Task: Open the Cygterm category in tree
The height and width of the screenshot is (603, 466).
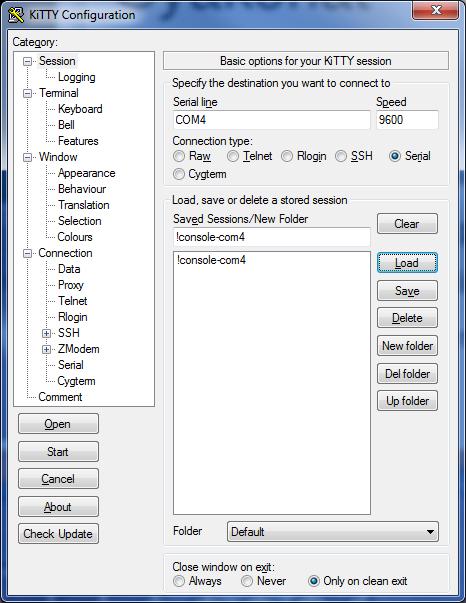Action: [x=76, y=381]
